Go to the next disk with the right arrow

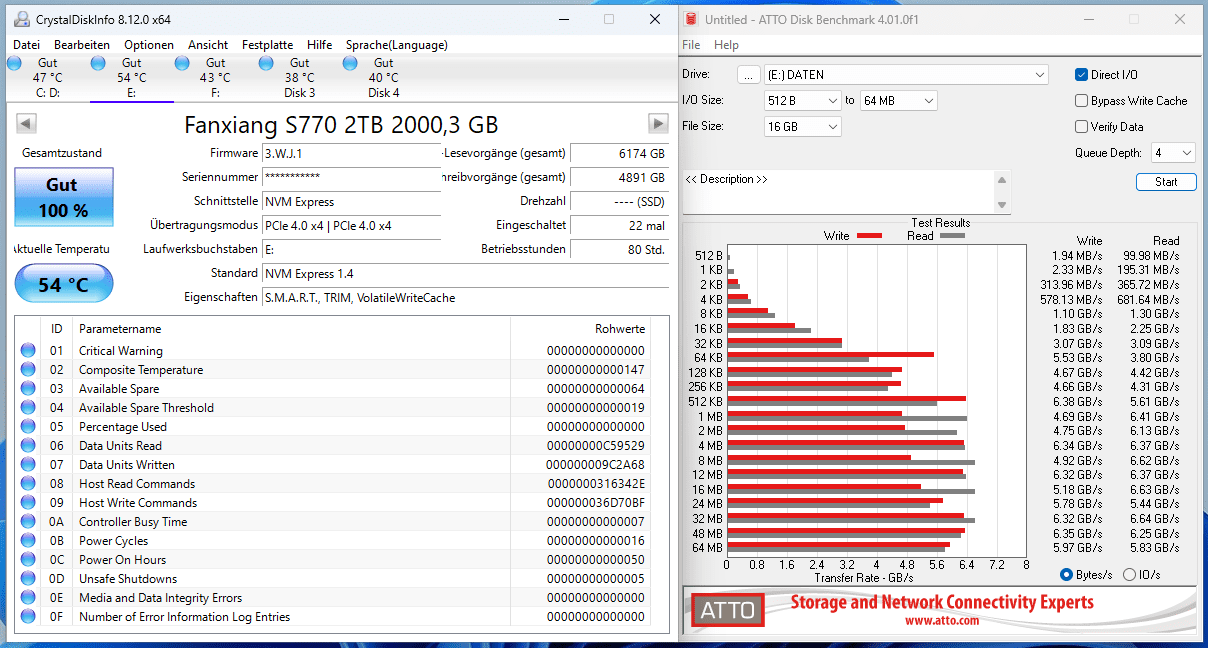[658, 123]
